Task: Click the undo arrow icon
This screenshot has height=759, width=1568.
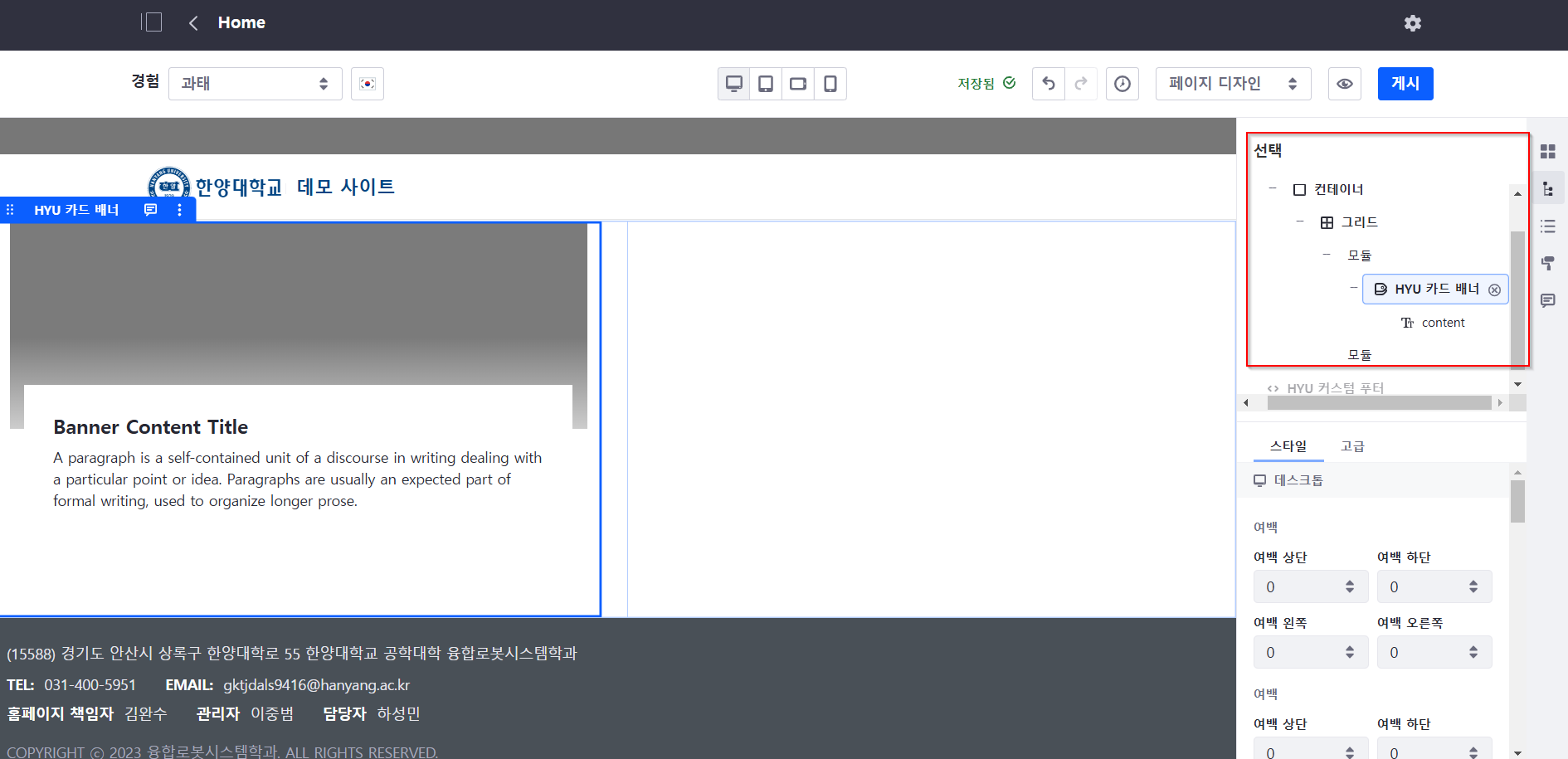Action: pyautogui.click(x=1049, y=84)
